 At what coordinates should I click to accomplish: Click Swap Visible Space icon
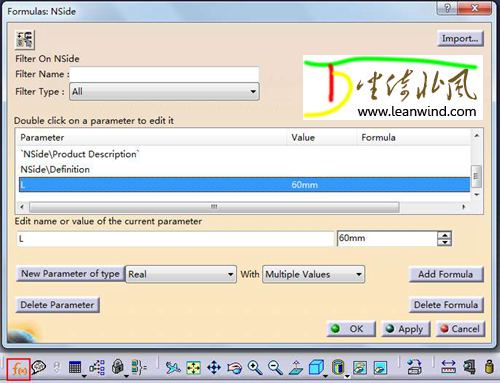tap(380, 368)
